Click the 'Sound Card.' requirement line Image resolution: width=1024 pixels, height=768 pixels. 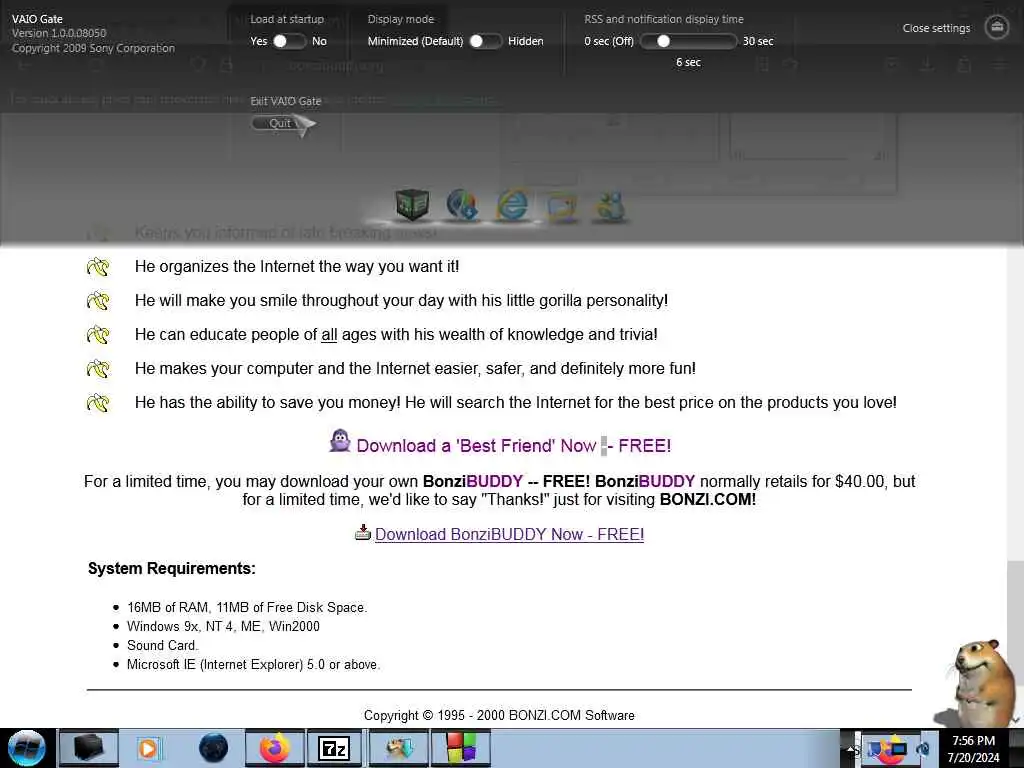(x=163, y=645)
